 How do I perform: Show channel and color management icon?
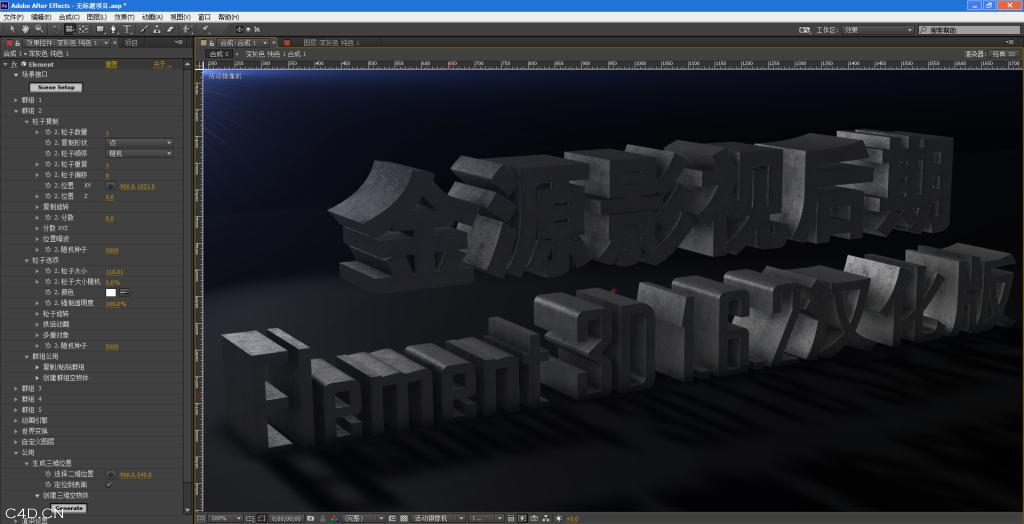[332, 518]
